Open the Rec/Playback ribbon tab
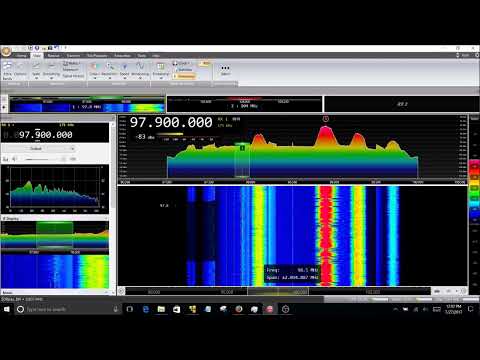 [x=97, y=56]
